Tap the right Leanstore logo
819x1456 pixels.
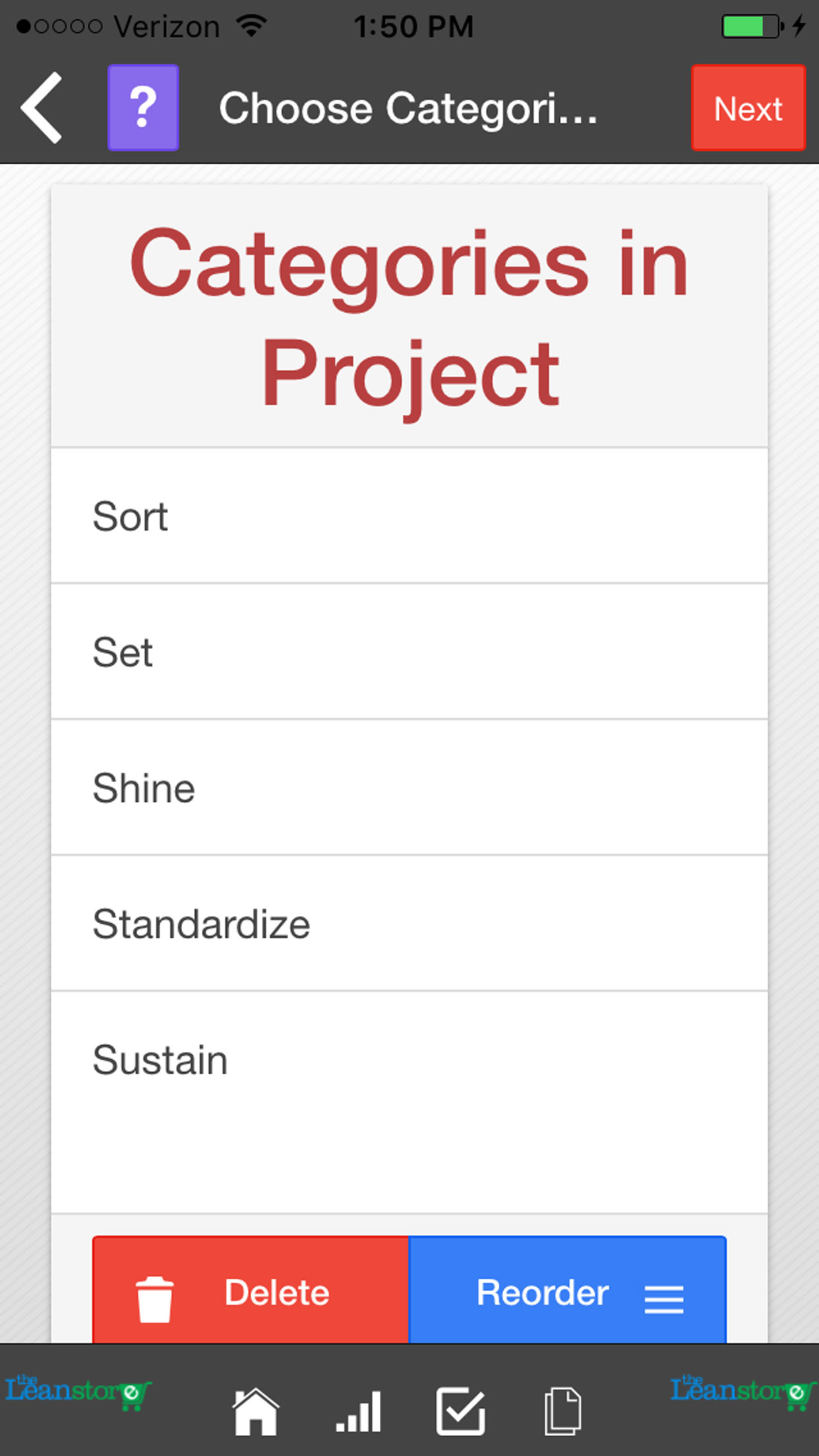[x=743, y=1393]
